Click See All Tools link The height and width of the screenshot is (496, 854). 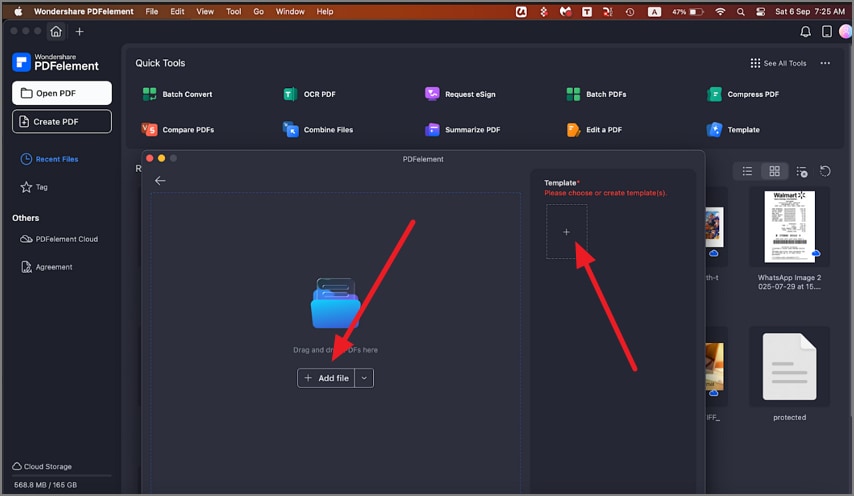pyautogui.click(x=778, y=63)
